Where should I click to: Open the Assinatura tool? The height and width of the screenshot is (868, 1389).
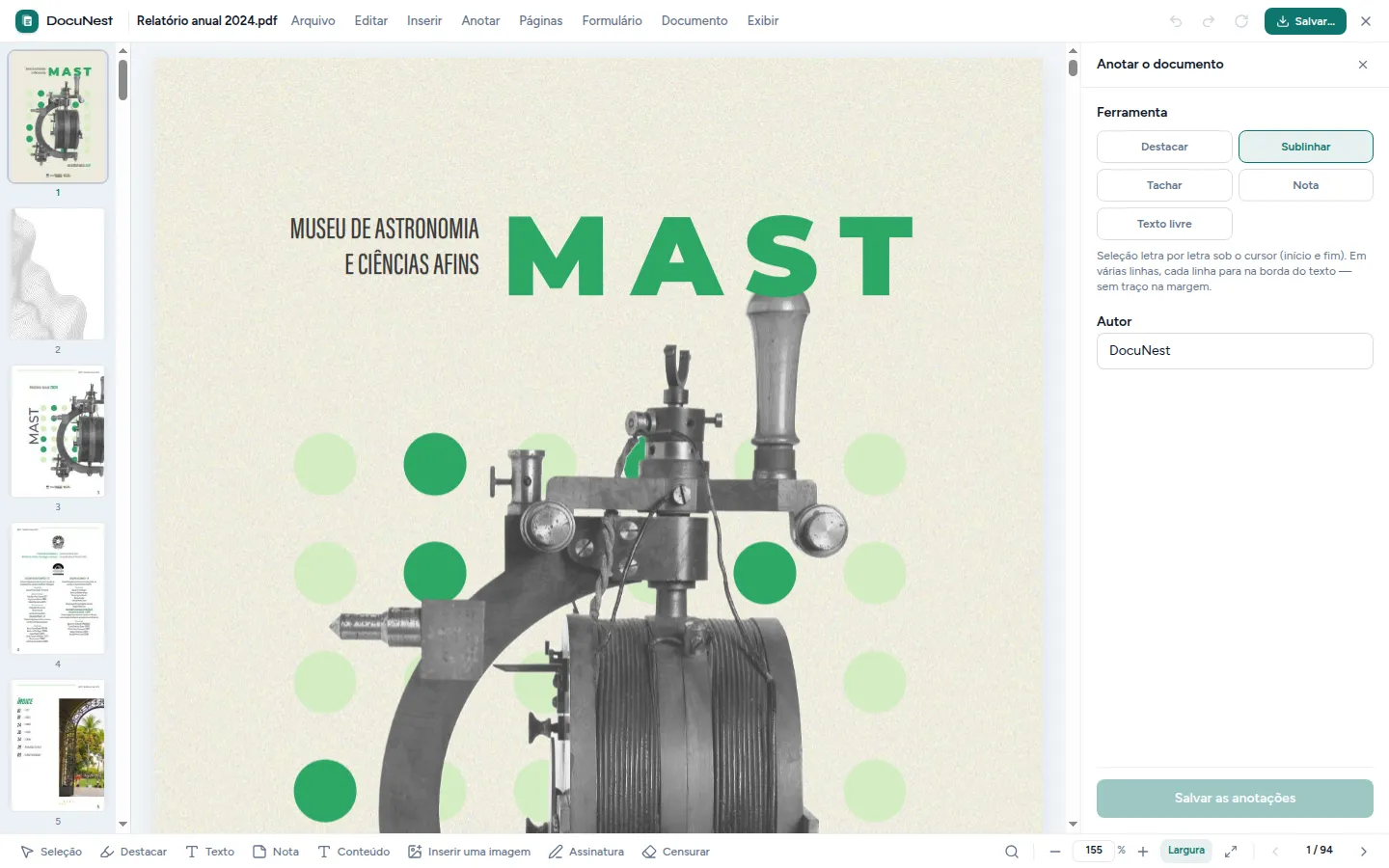click(x=586, y=852)
